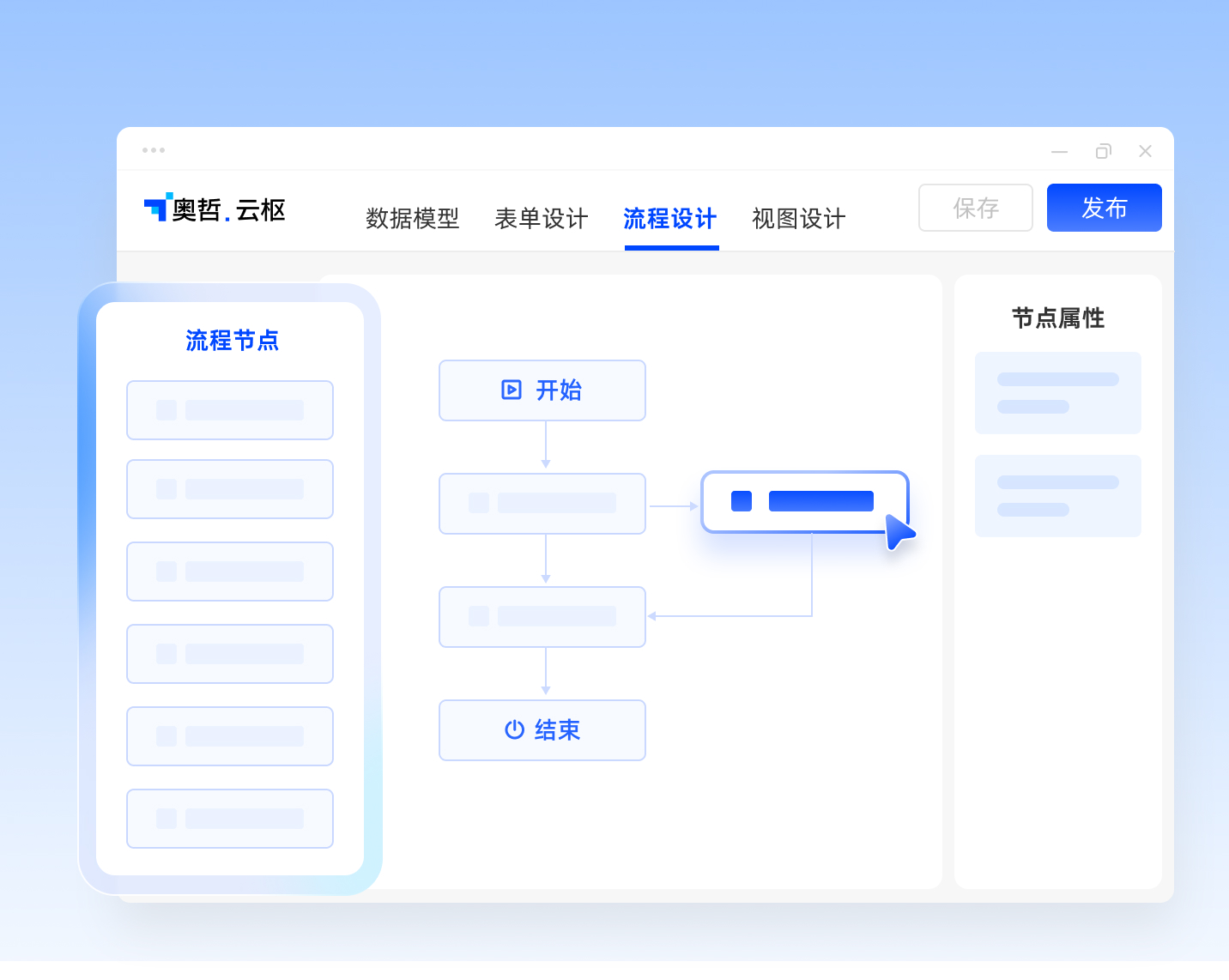Viewport: 1229px width, 980px height.
Task: Click the first 节点属性 property card
Action: pyautogui.click(x=1058, y=393)
